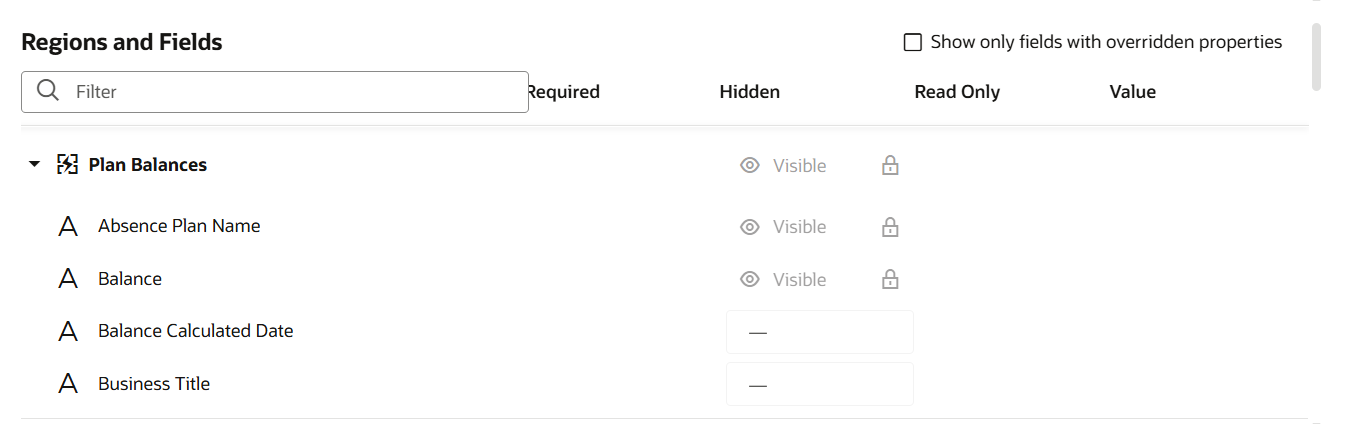Click the Hidden column header

pyautogui.click(x=749, y=92)
